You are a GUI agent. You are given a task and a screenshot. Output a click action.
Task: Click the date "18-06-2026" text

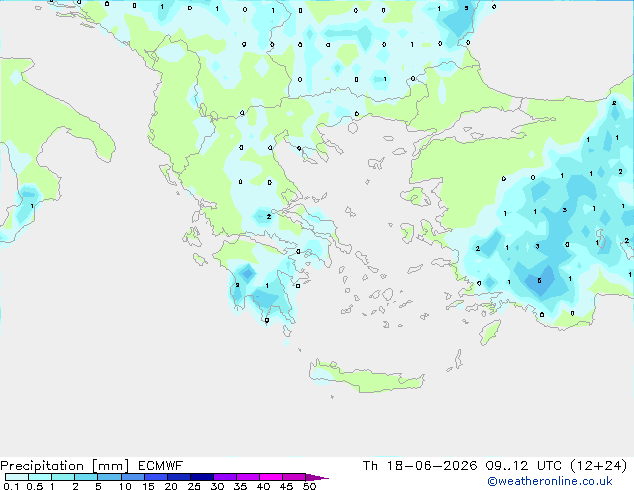(x=431, y=466)
